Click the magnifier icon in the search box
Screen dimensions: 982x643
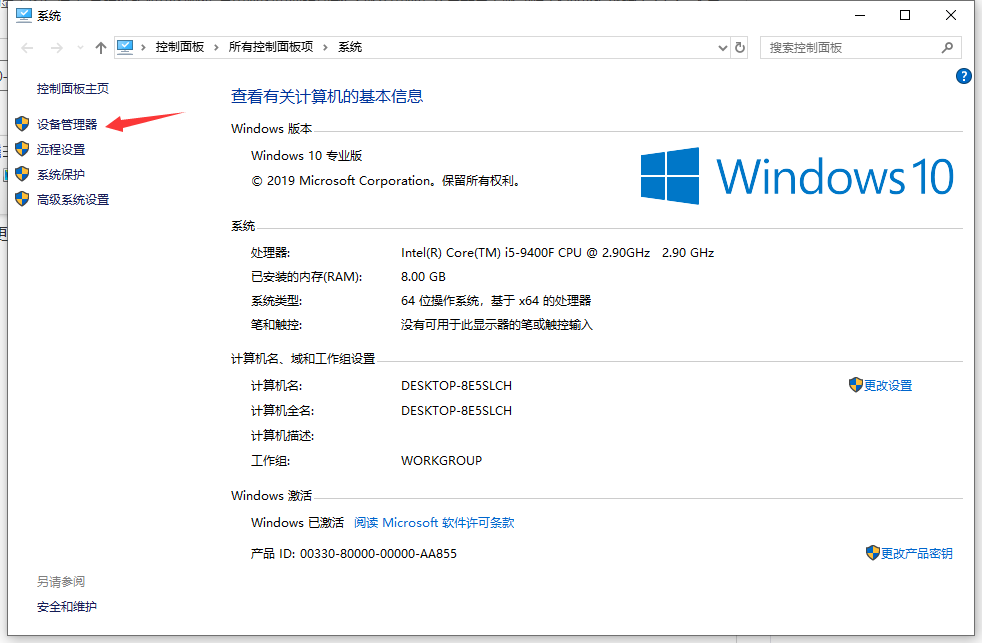pos(947,47)
